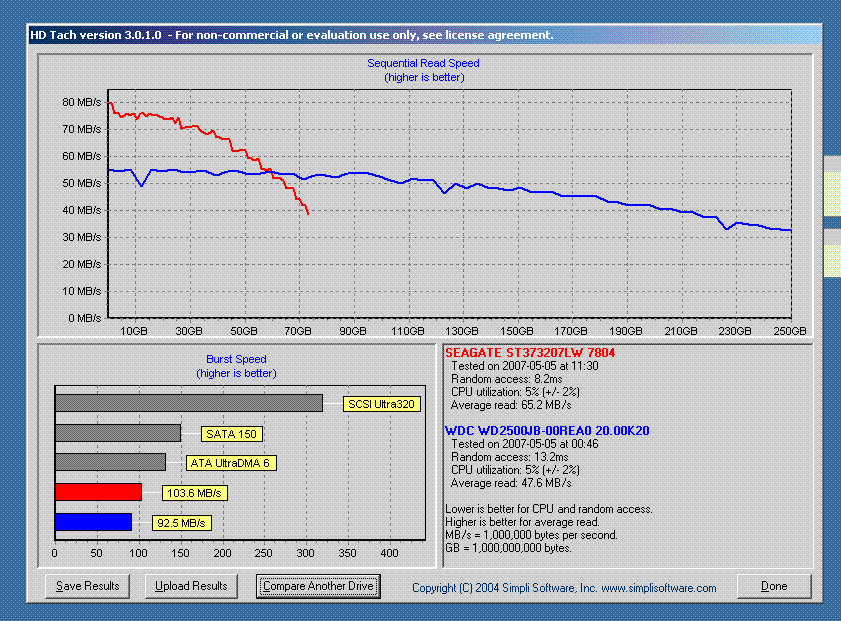Screen dimensions: 841x621
Task: Click the SCSI Ultra320 label
Action: 381,404
